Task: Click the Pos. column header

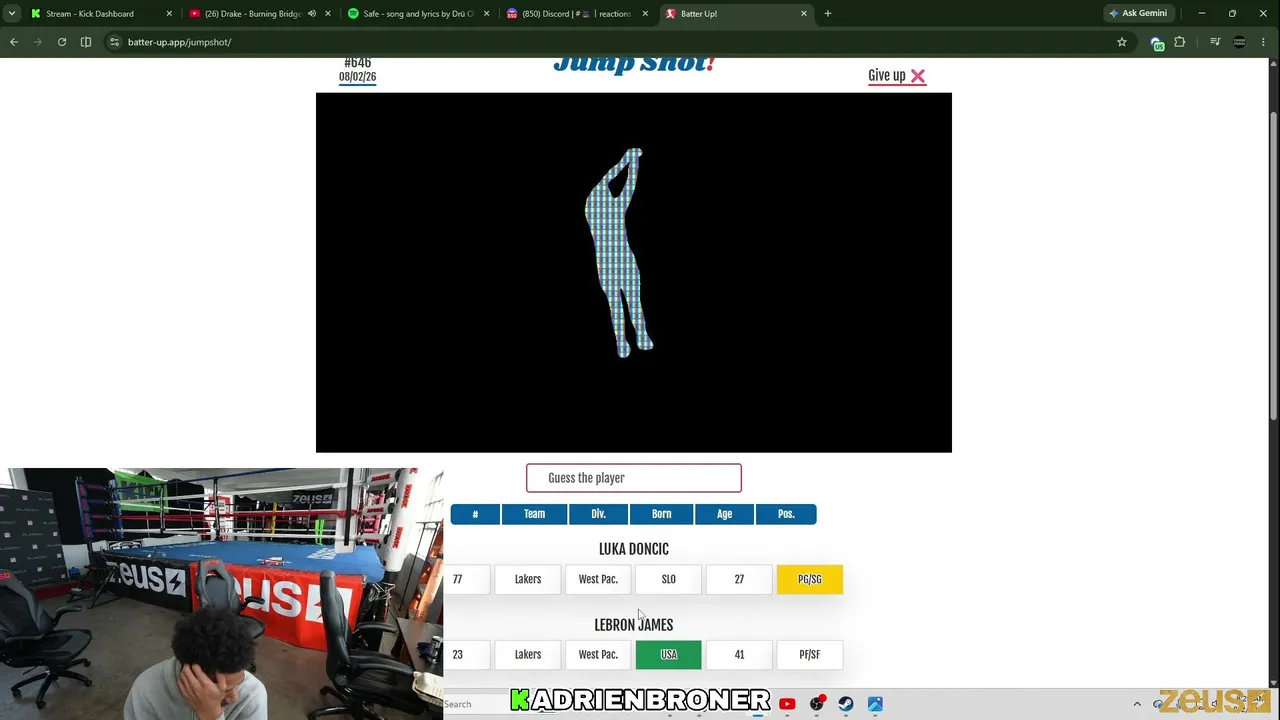Action: (x=786, y=514)
